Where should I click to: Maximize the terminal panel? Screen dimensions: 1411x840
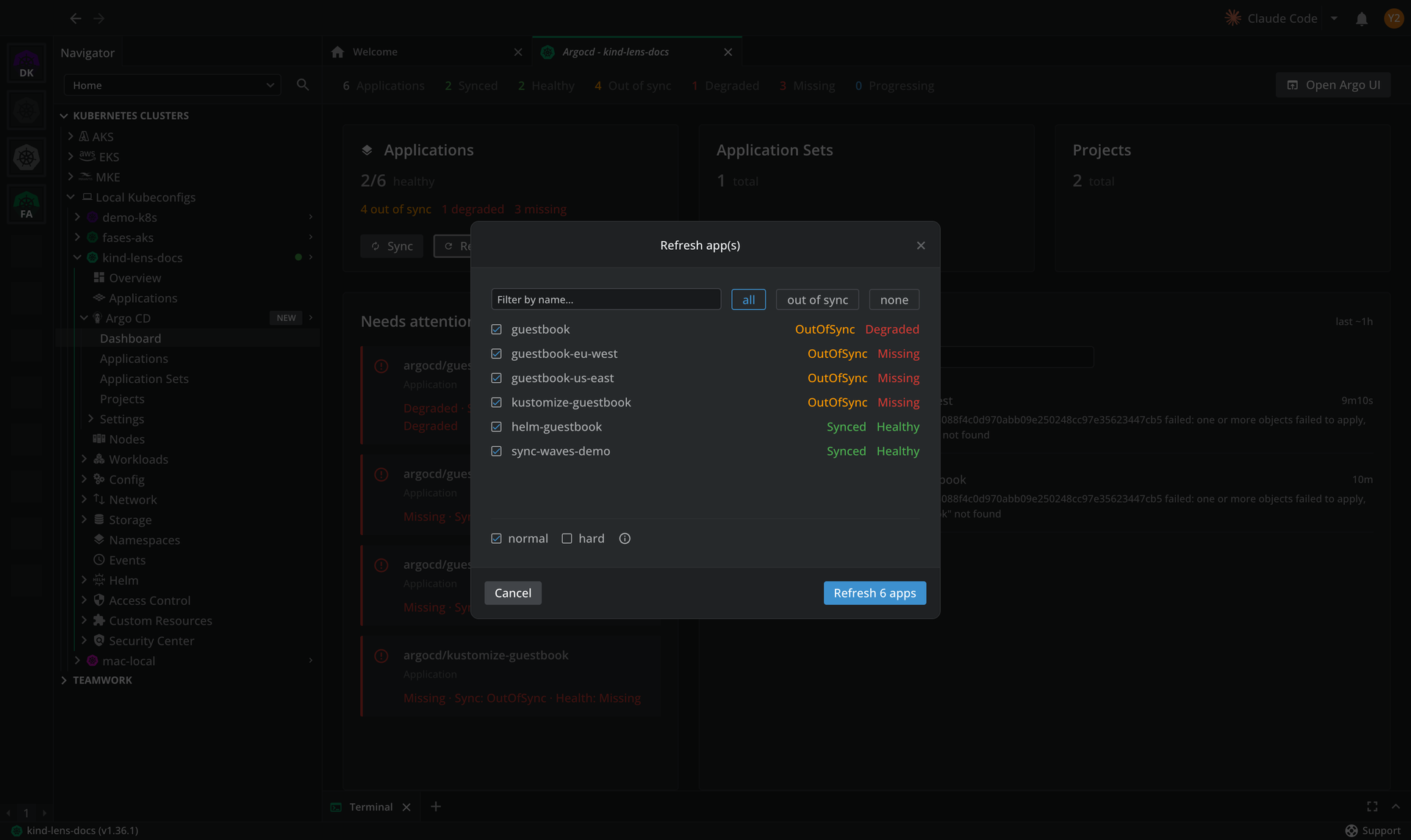1372,806
